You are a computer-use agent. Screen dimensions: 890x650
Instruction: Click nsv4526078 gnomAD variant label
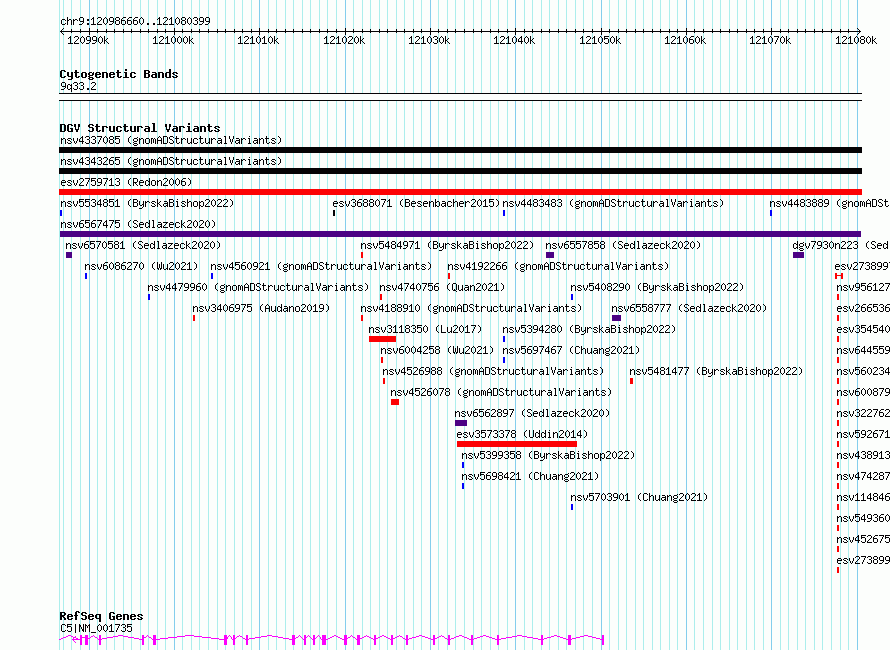coord(501,392)
